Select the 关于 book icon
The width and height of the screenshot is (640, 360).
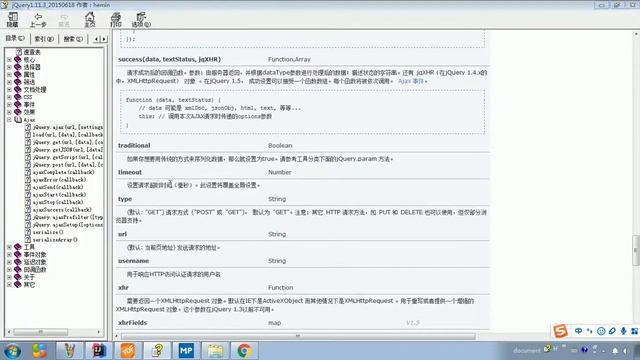click(x=18, y=277)
